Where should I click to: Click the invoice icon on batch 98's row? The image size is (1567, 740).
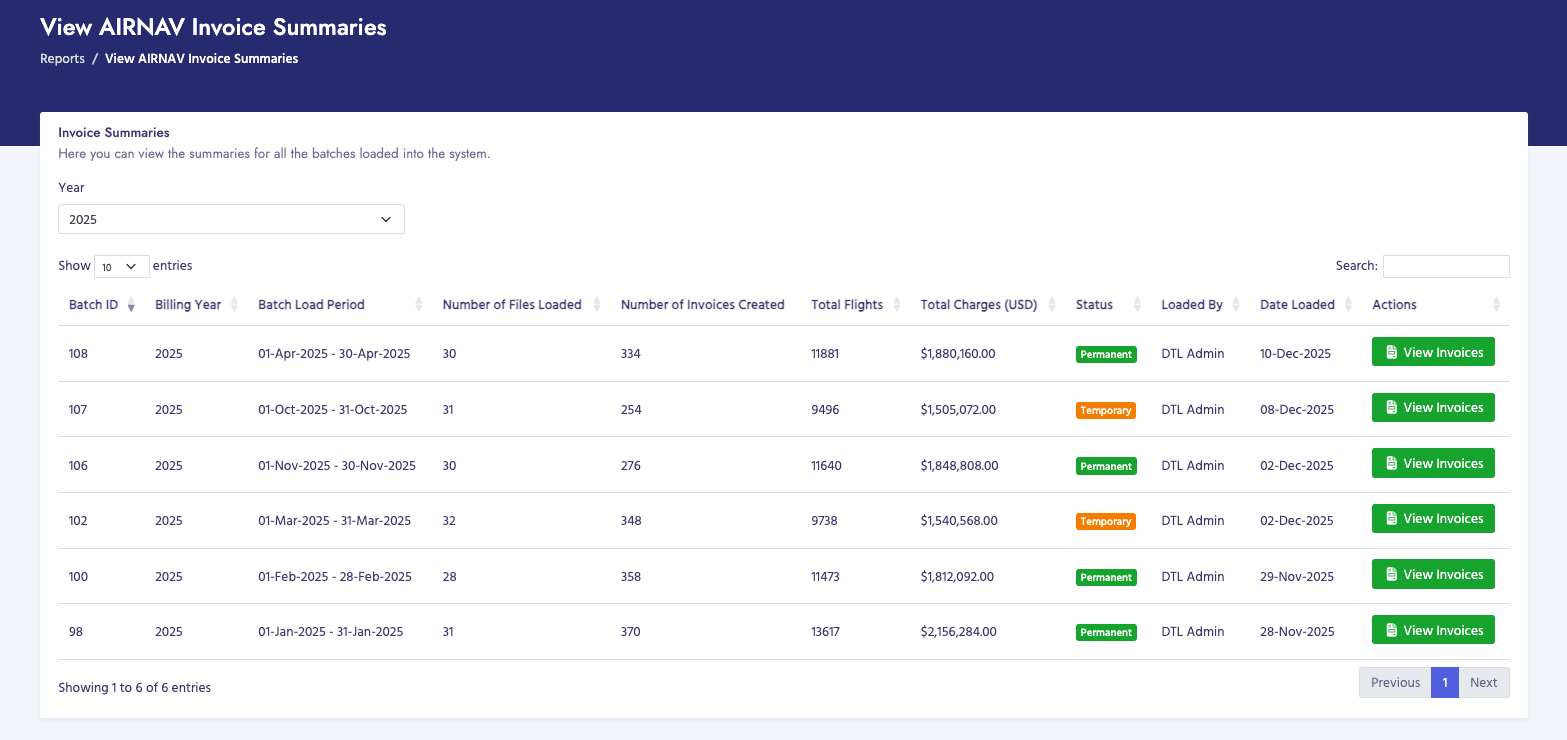1392,629
